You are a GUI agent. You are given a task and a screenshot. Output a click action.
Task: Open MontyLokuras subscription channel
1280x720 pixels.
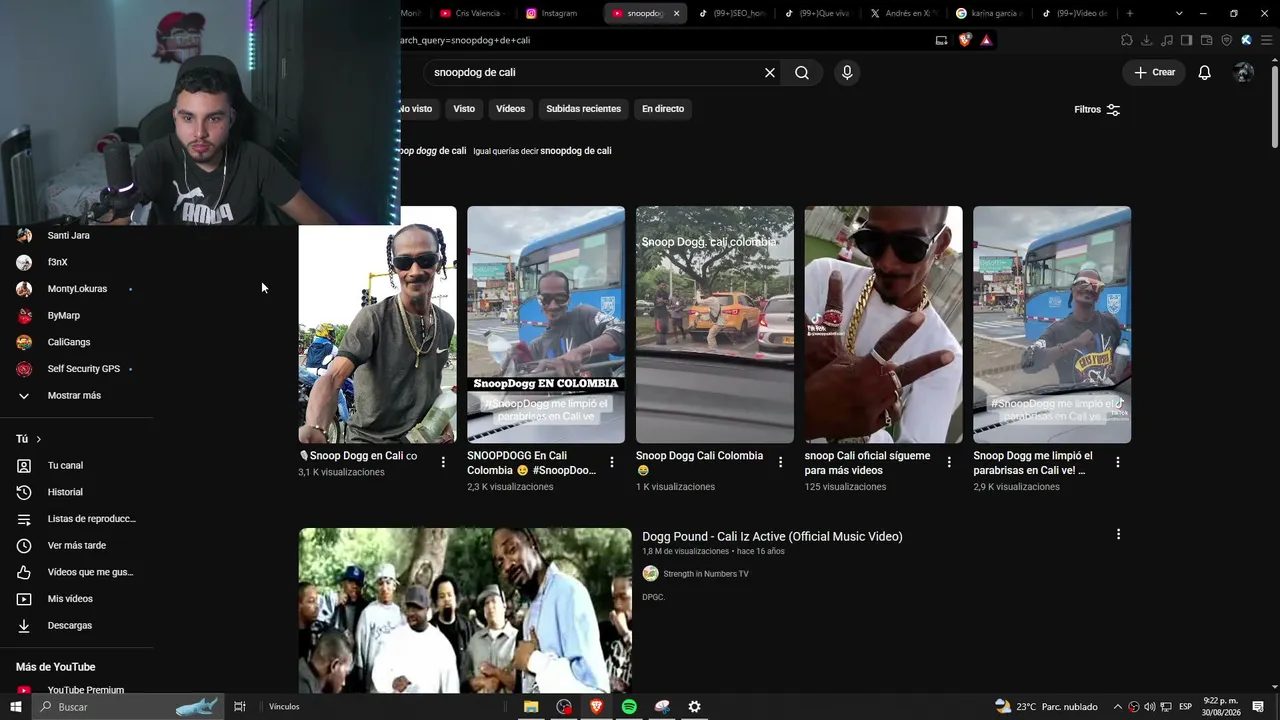click(77, 289)
